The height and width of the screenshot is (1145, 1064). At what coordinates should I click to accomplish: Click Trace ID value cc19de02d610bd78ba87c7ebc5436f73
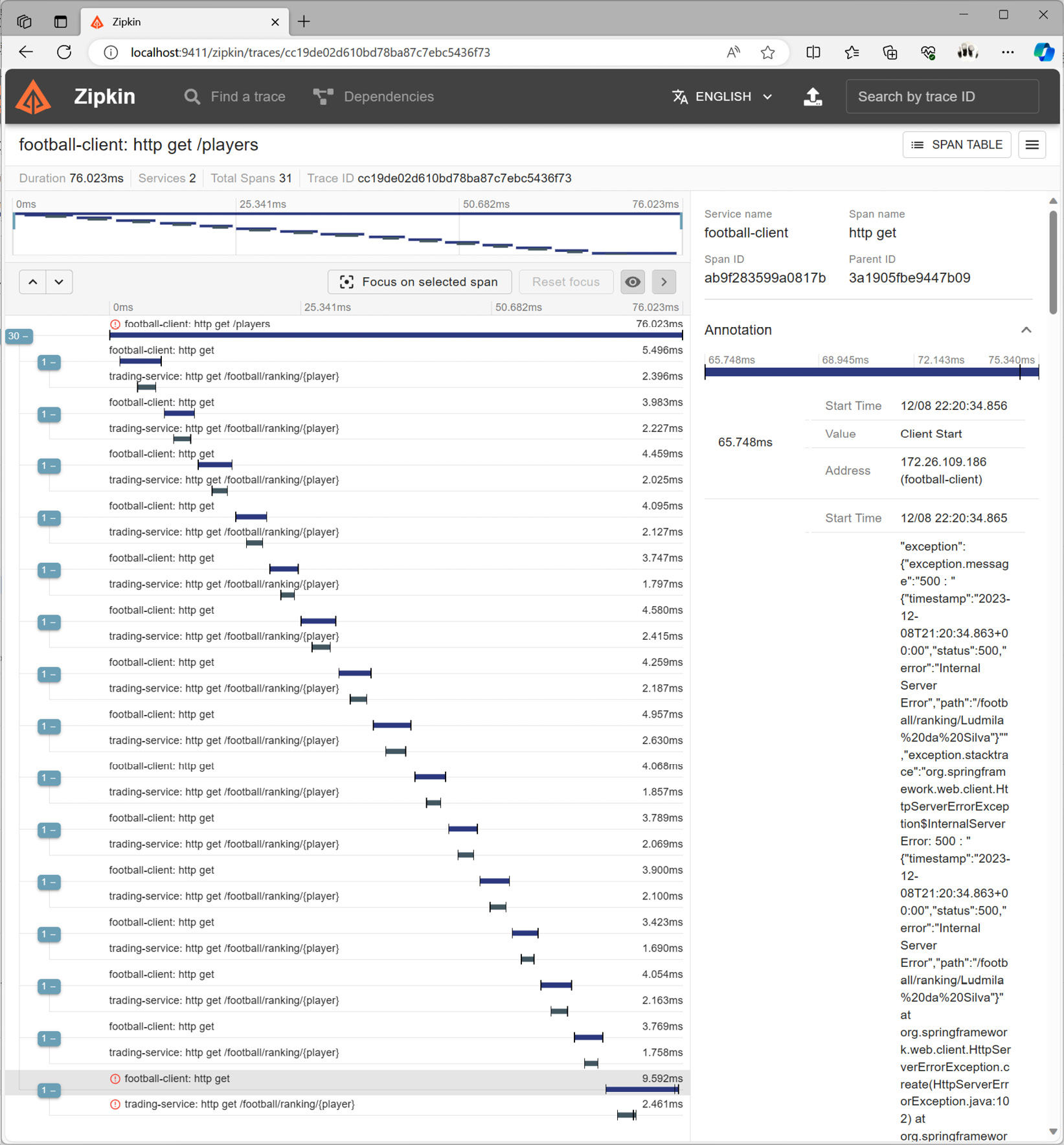click(x=464, y=178)
